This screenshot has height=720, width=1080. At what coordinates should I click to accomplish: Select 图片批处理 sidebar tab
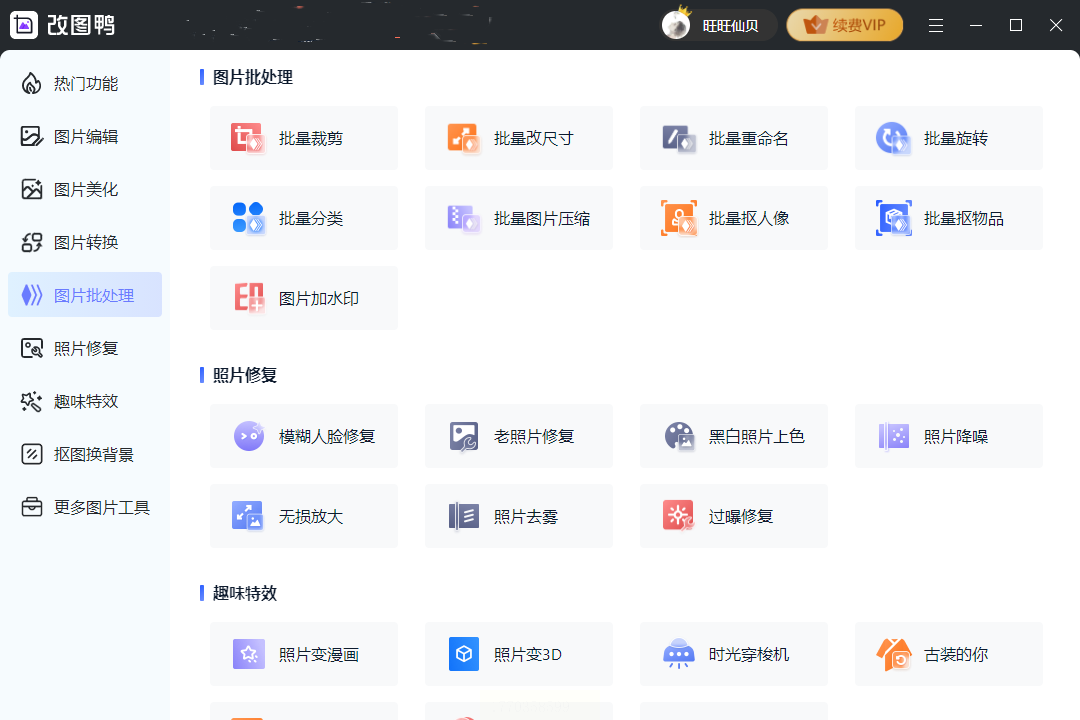tap(85, 295)
